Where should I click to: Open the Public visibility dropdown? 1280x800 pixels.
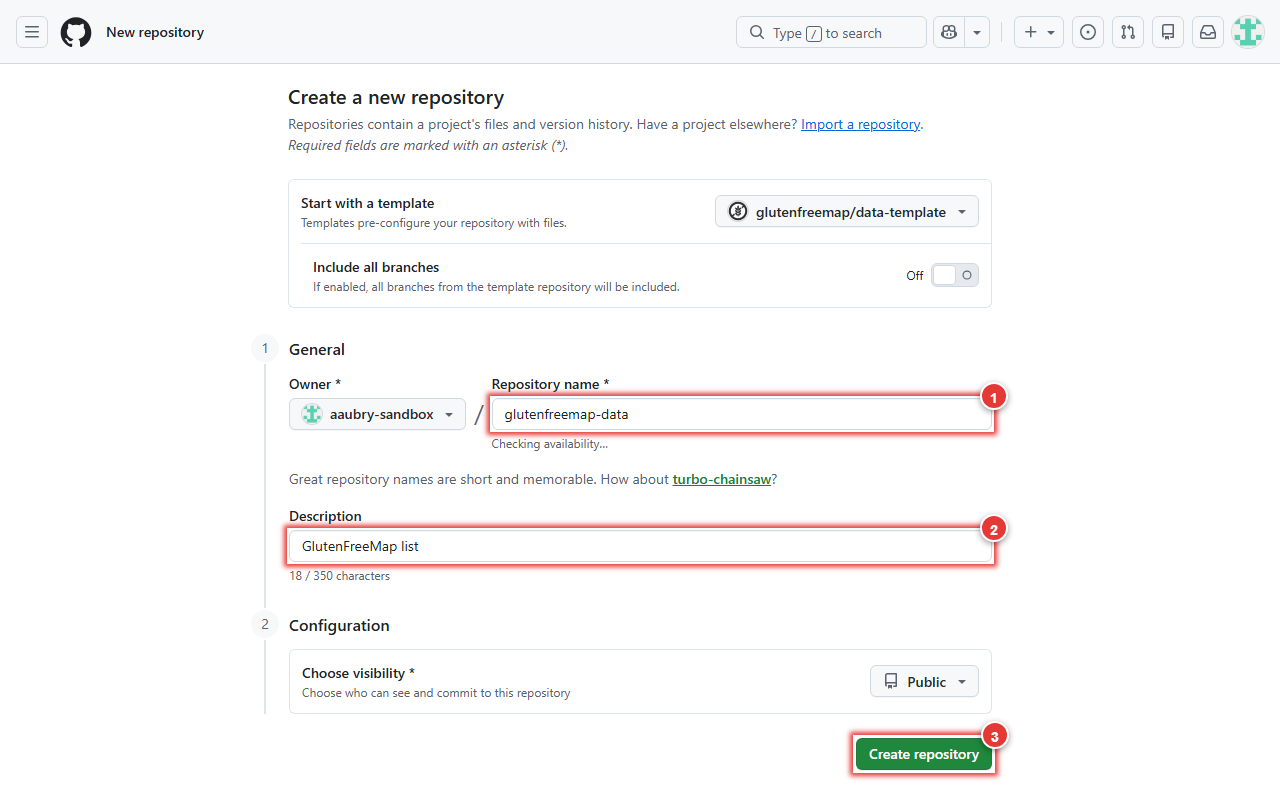[x=924, y=682]
